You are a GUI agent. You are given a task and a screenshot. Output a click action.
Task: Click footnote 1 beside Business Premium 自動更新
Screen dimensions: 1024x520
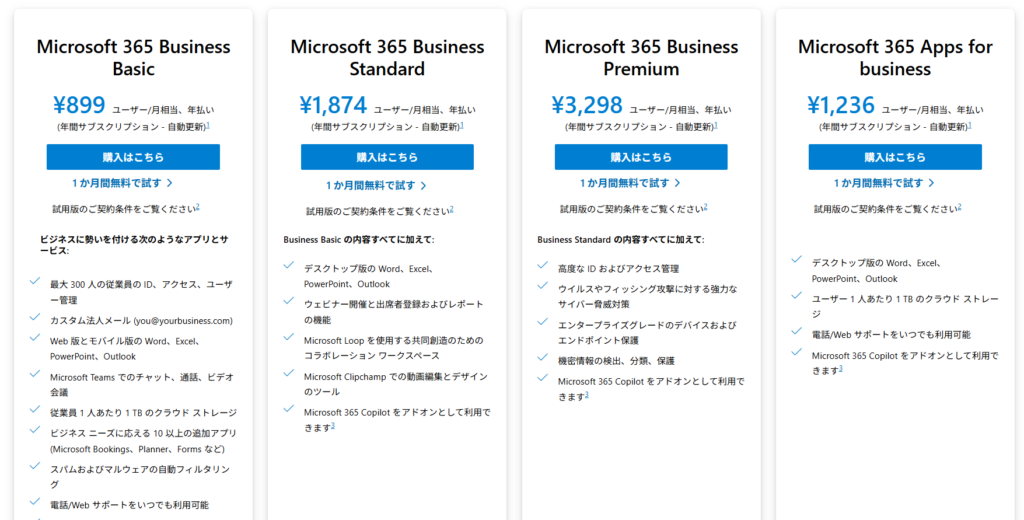[x=716, y=125]
